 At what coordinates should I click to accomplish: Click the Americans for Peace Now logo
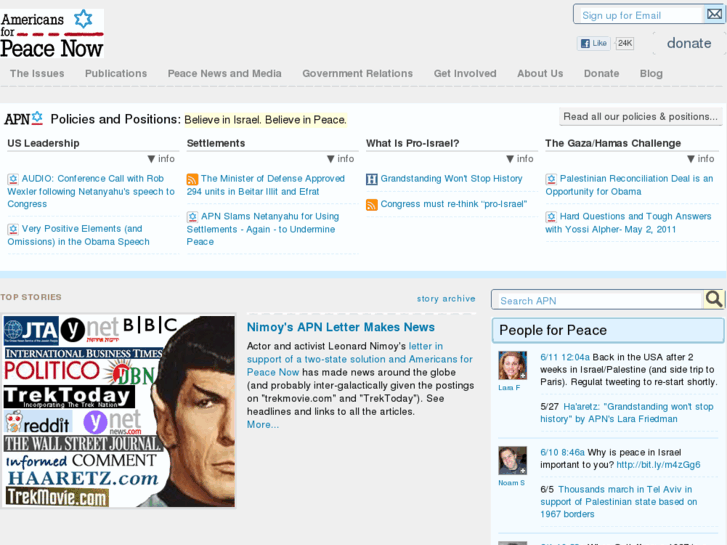[x=51, y=34]
